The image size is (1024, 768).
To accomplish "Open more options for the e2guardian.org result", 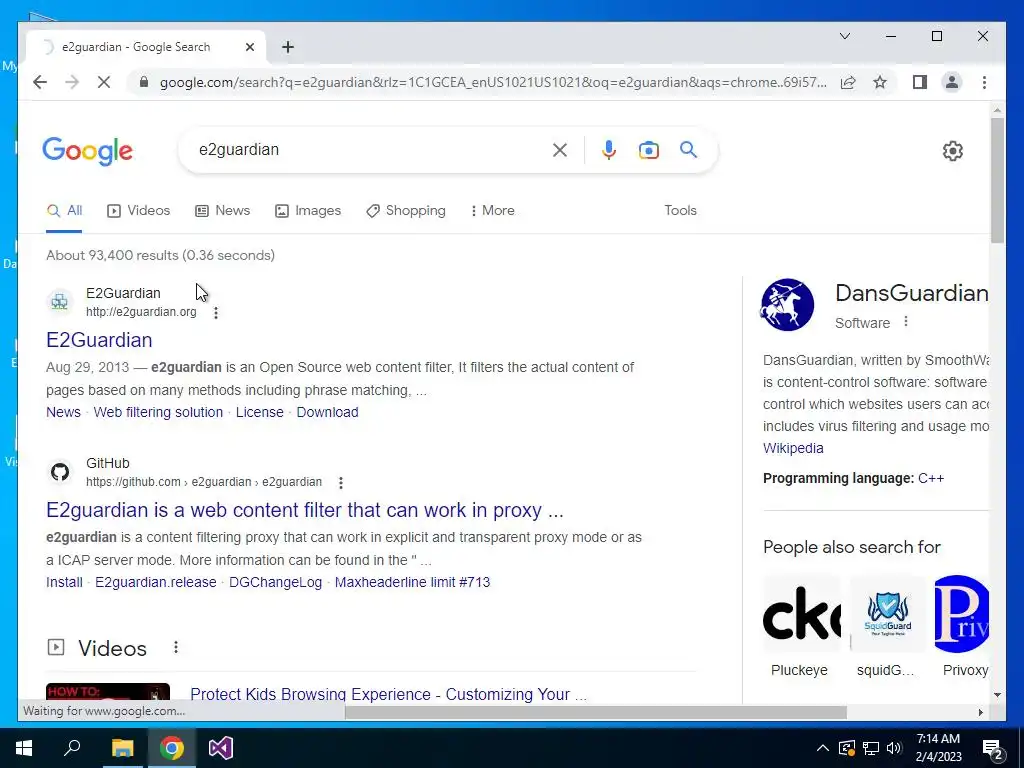I will tap(216, 313).
